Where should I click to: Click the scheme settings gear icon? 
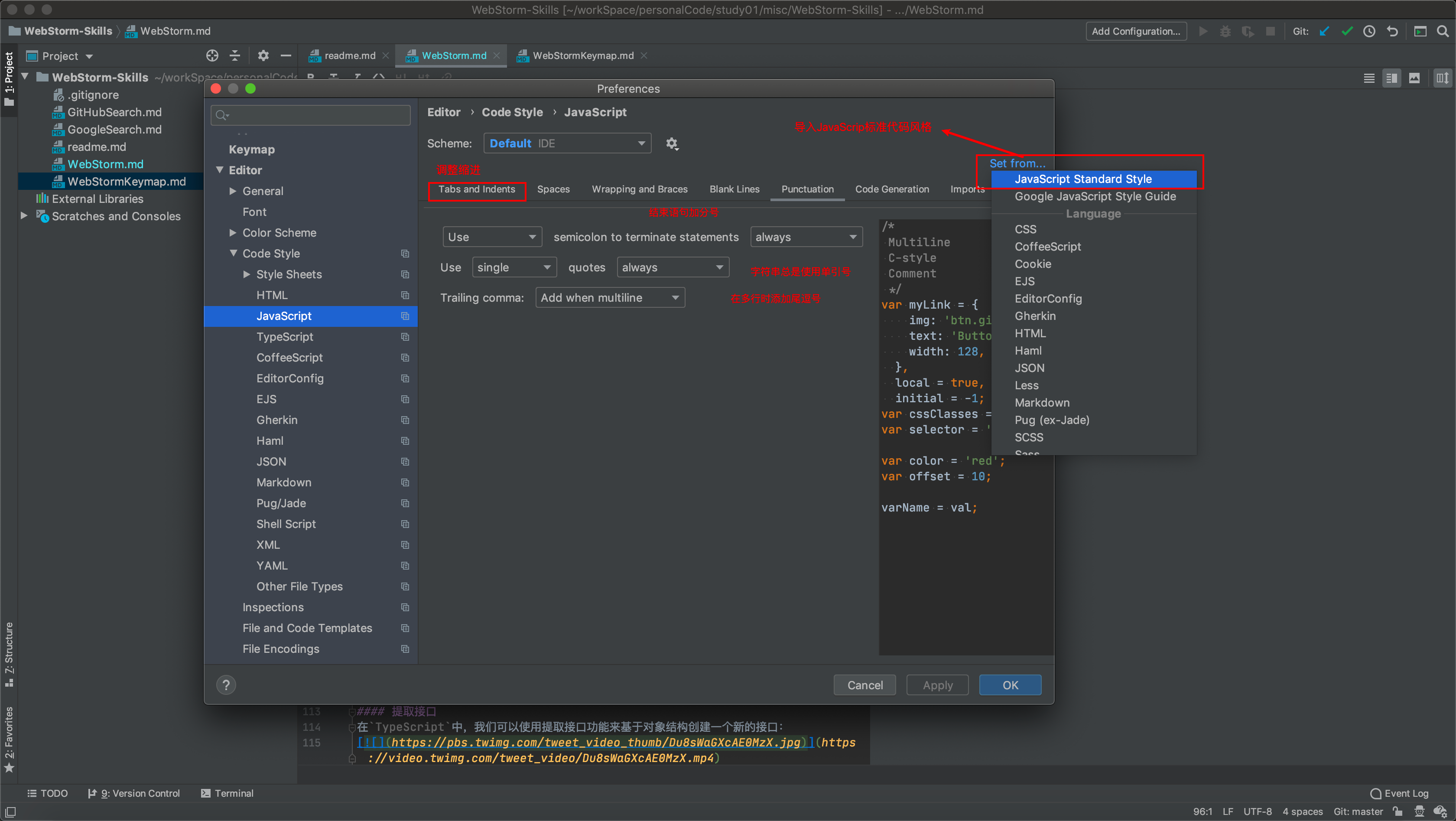pyautogui.click(x=672, y=143)
